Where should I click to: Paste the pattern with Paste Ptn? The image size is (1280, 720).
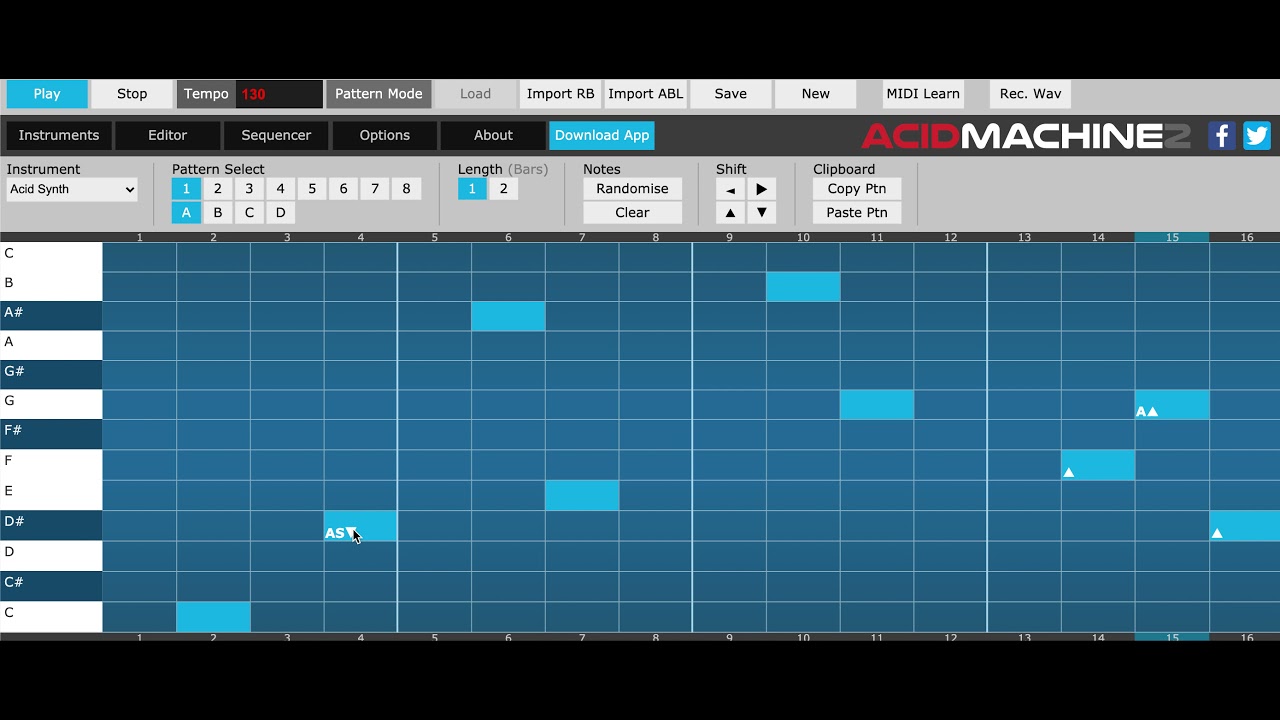click(857, 212)
